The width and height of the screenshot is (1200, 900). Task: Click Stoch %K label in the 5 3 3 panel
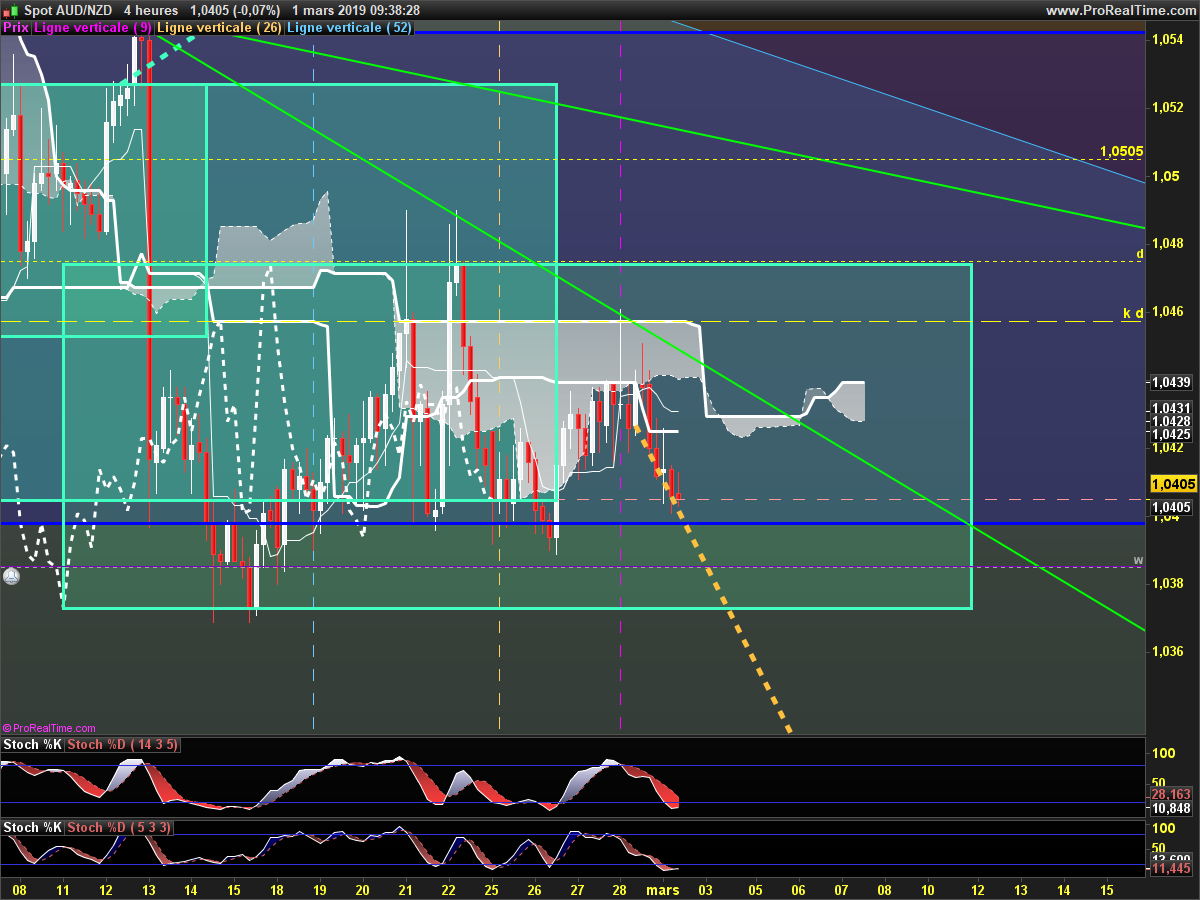point(33,828)
